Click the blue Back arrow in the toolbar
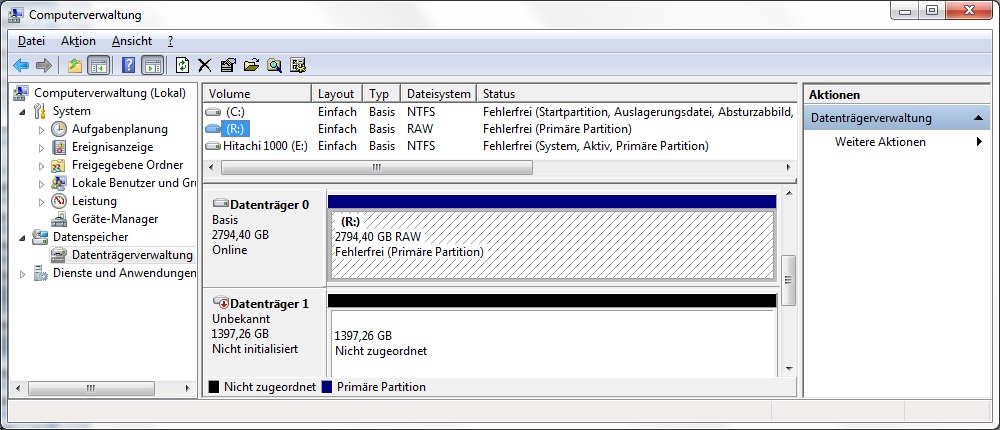 coord(21,65)
